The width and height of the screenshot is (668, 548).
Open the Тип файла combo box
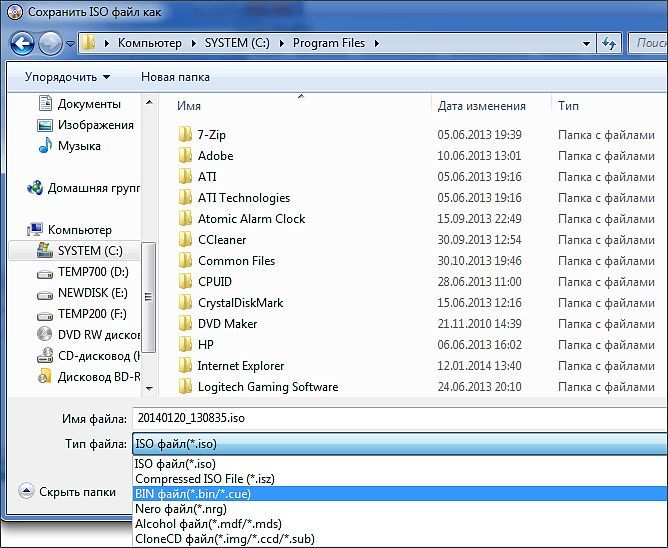(x=400, y=444)
